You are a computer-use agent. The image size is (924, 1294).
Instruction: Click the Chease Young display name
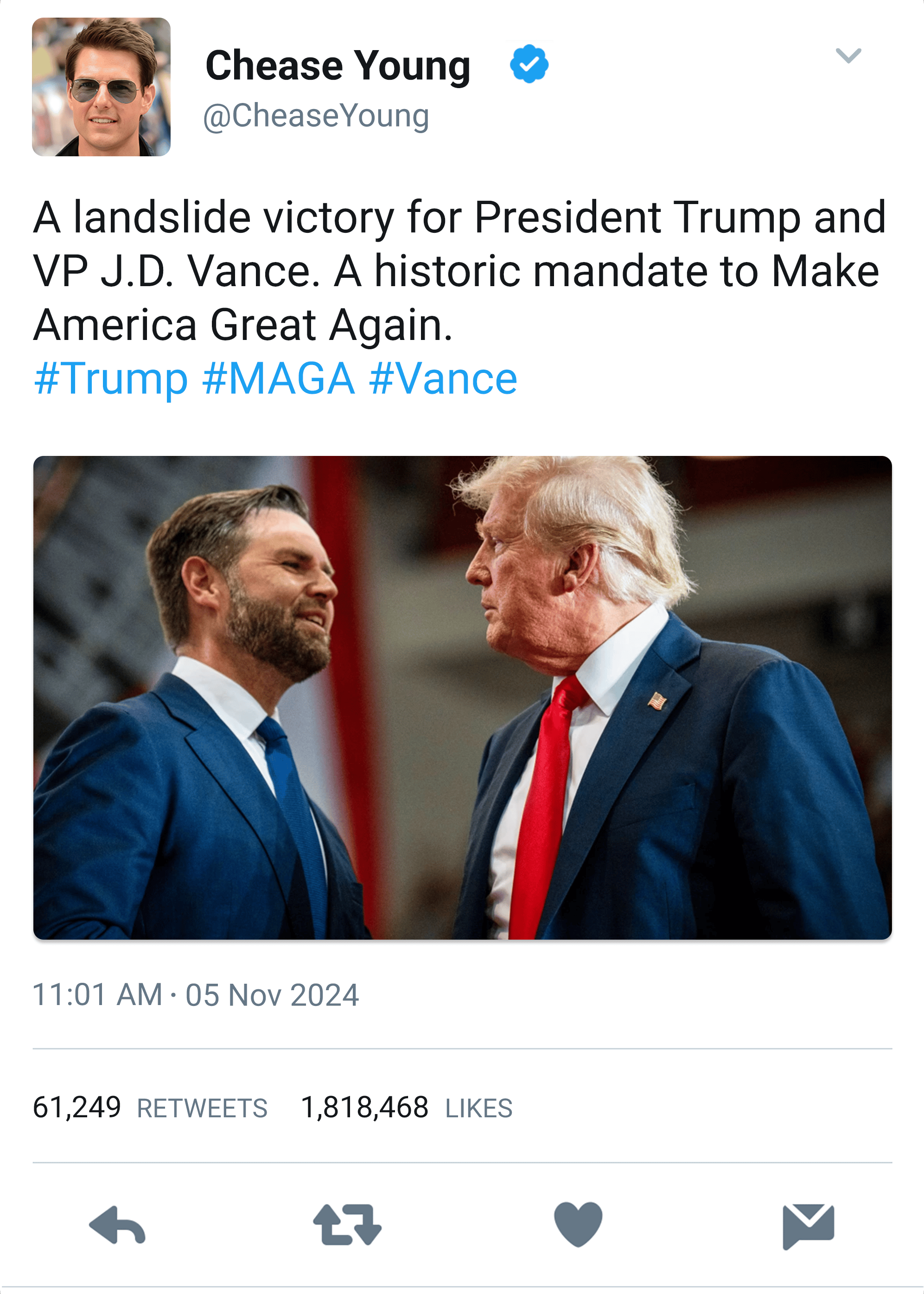[x=338, y=66]
